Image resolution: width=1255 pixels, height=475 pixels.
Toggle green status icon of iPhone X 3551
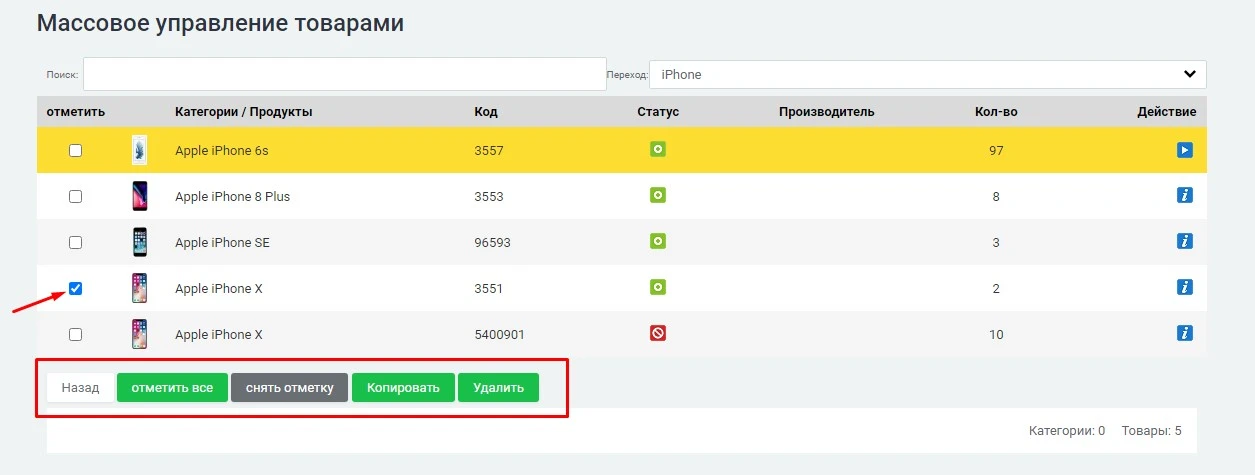coord(658,287)
